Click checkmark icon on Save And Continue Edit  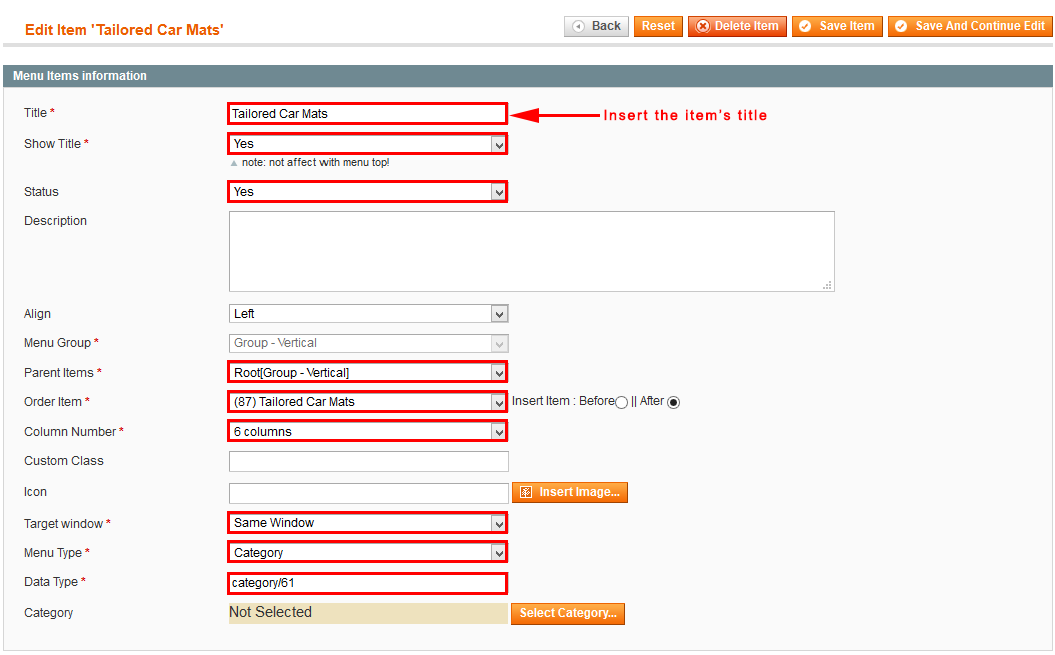coord(901,26)
